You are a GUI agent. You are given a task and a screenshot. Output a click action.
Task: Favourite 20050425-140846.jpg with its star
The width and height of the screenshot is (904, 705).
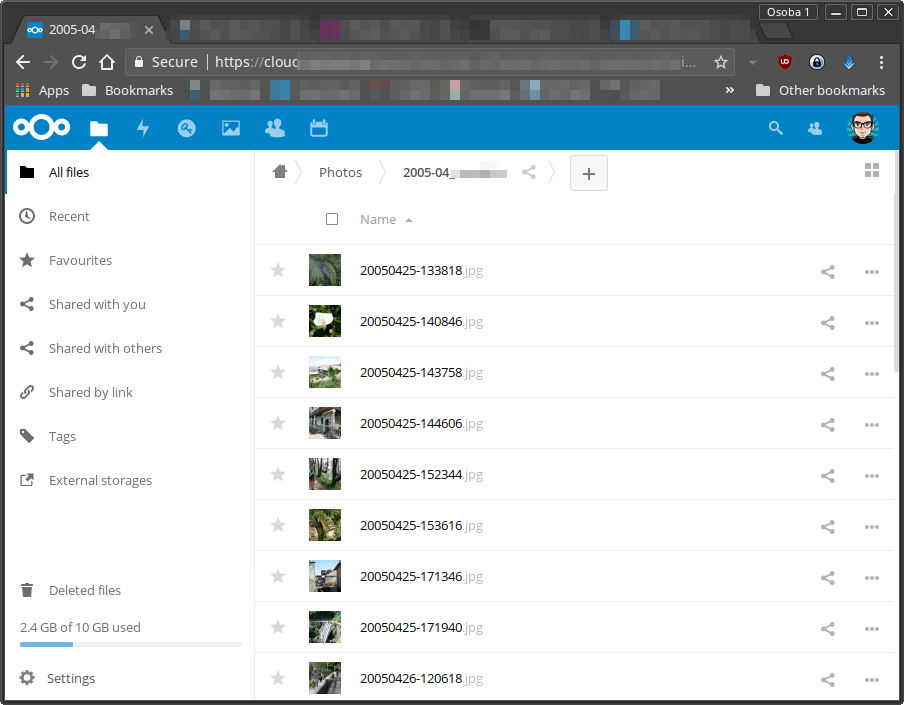[x=277, y=322]
